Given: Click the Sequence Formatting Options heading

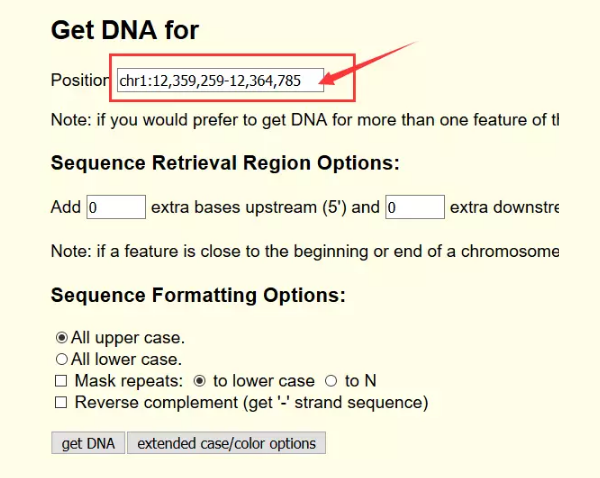Looking at the screenshot, I should click(x=198, y=295).
